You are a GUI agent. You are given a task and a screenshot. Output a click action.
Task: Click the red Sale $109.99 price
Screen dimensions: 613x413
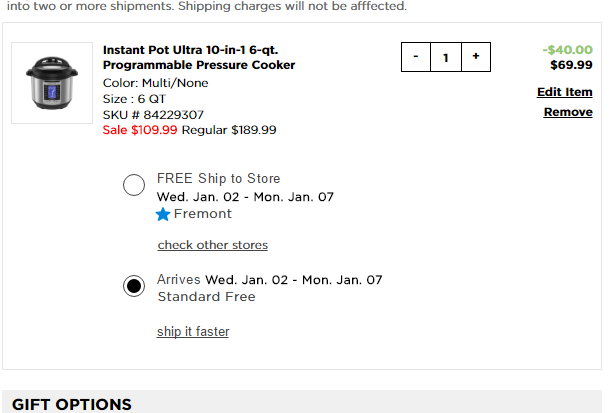coord(140,130)
